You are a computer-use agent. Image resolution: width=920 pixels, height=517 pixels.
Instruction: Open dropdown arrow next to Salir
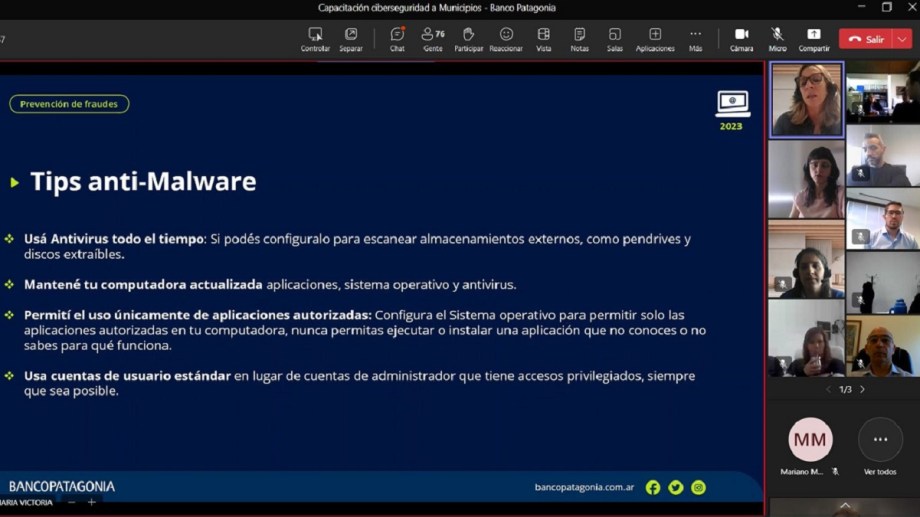[x=902, y=39]
